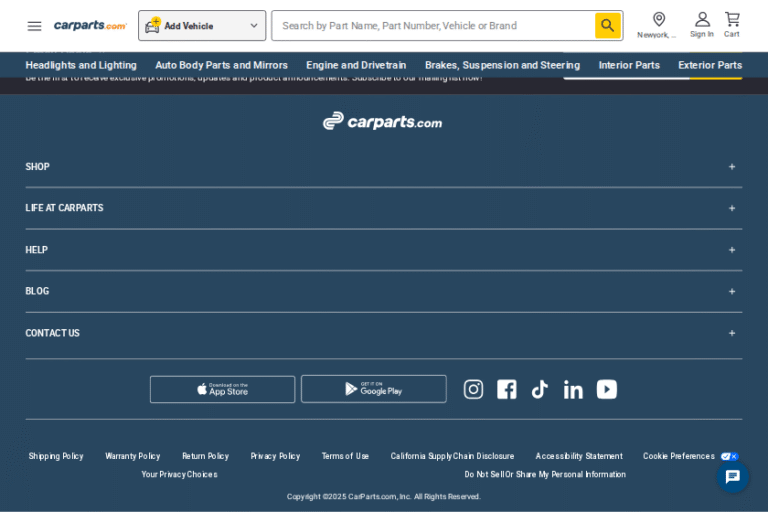
Task: Visit the LinkedIn profile
Action: coord(573,389)
